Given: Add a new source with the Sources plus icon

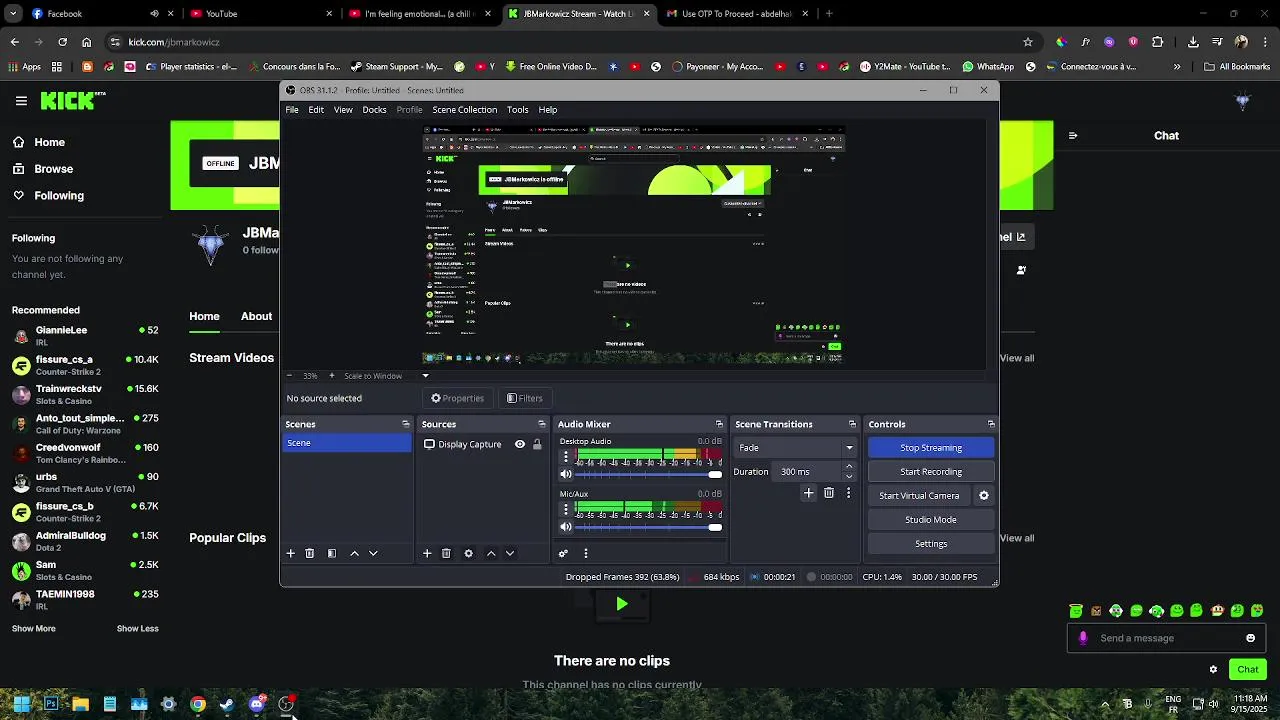Looking at the screenshot, I should (427, 553).
